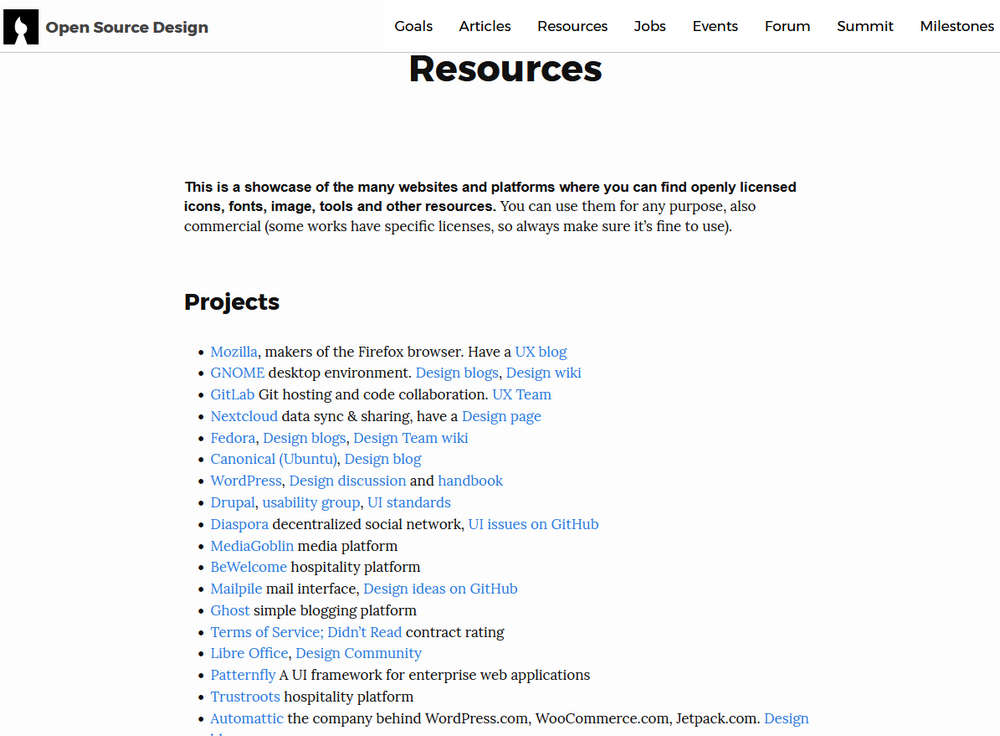Open the Open Source Design home title link
1000x736 pixels.
(x=127, y=27)
